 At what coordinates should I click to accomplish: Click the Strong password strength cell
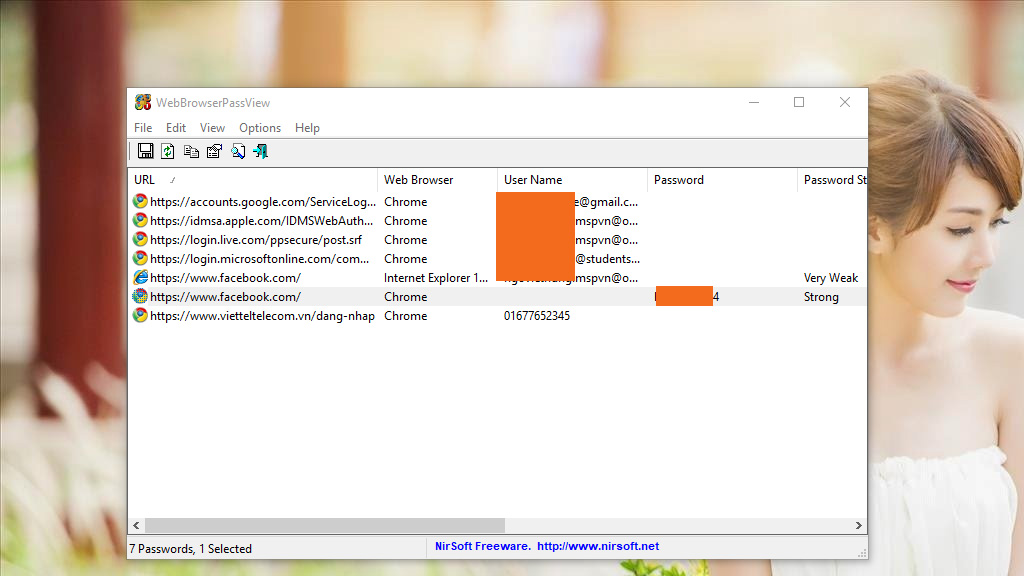click(821, 296)
